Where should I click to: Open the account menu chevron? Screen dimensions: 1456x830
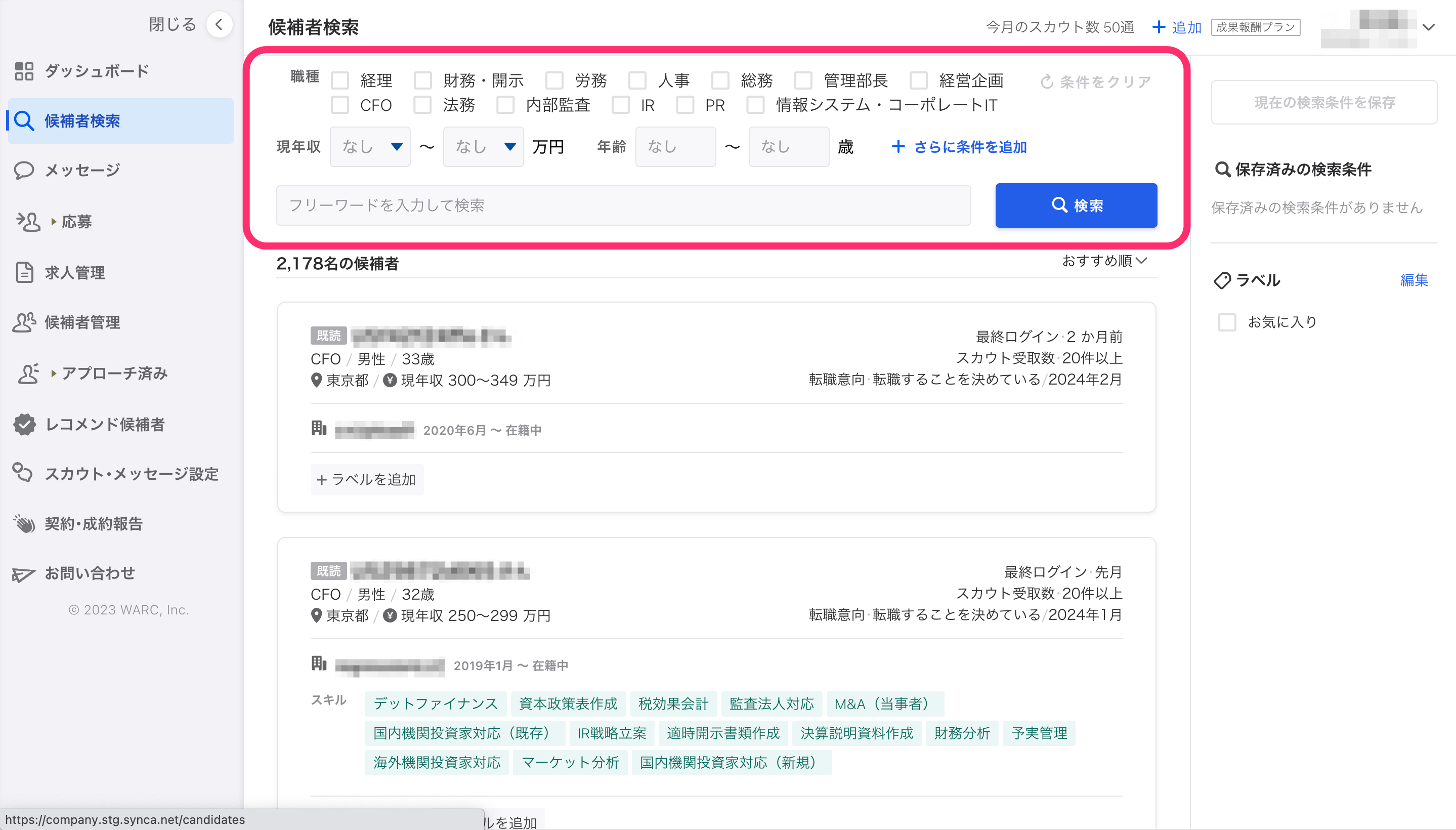pos(1428,27)
